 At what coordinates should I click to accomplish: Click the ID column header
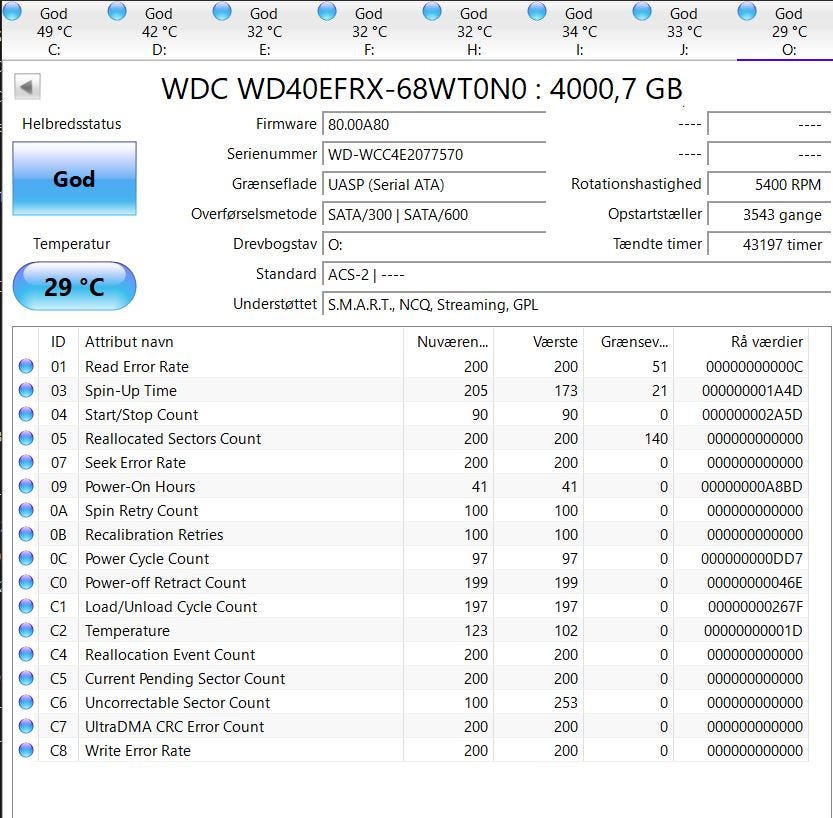tap(58, 342)
